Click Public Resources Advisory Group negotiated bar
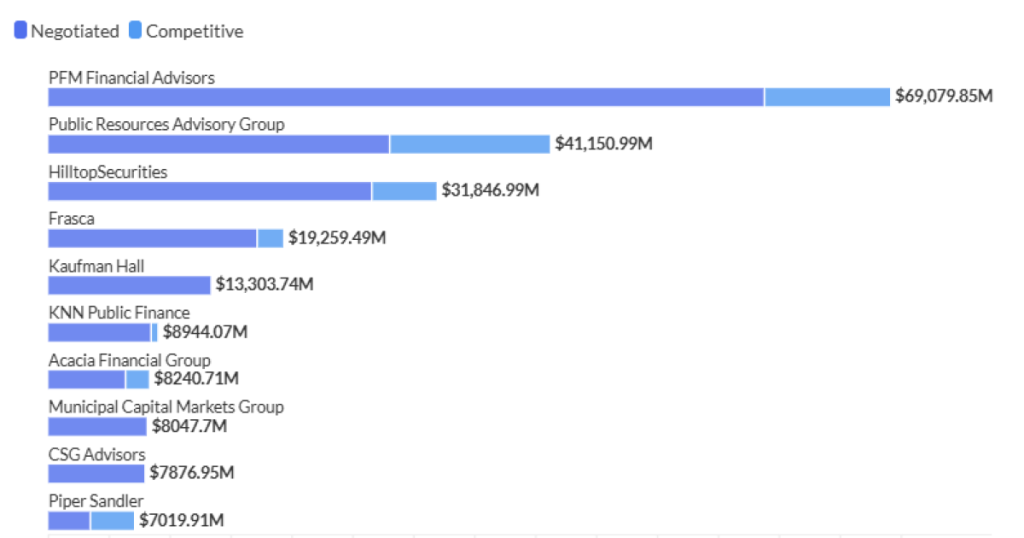Viewport: 1024px width, 538px height. [218, 144]
